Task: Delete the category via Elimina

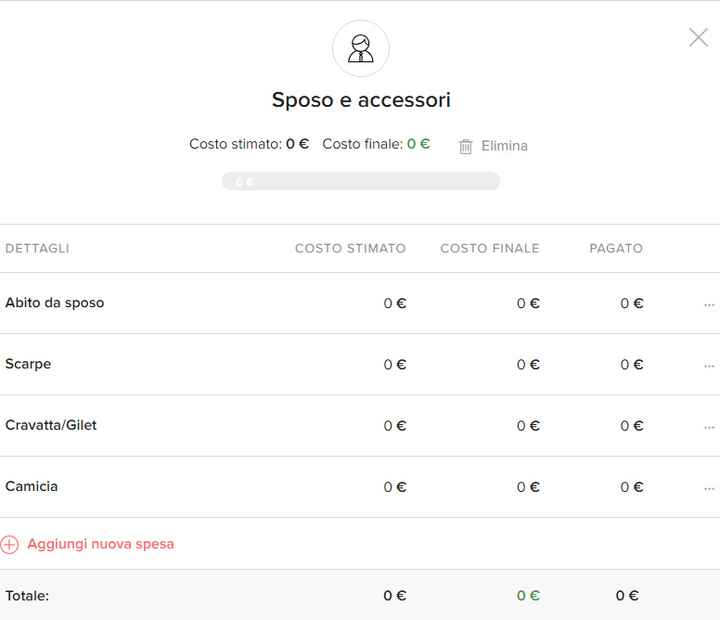Action: [504, 146]
